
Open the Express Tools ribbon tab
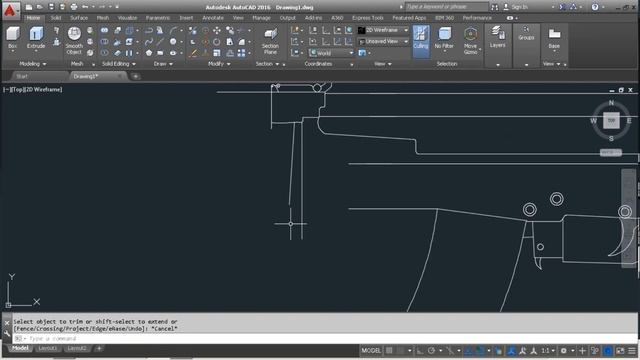pyautogui.click(x=368, y=18)
